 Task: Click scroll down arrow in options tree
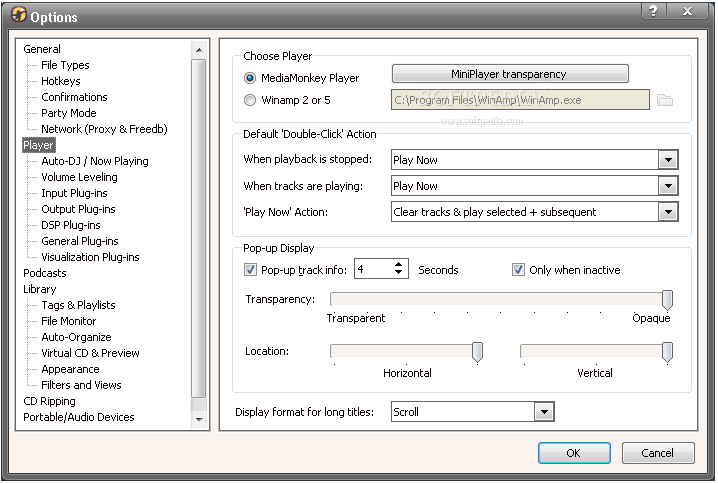tap(199, 419)
